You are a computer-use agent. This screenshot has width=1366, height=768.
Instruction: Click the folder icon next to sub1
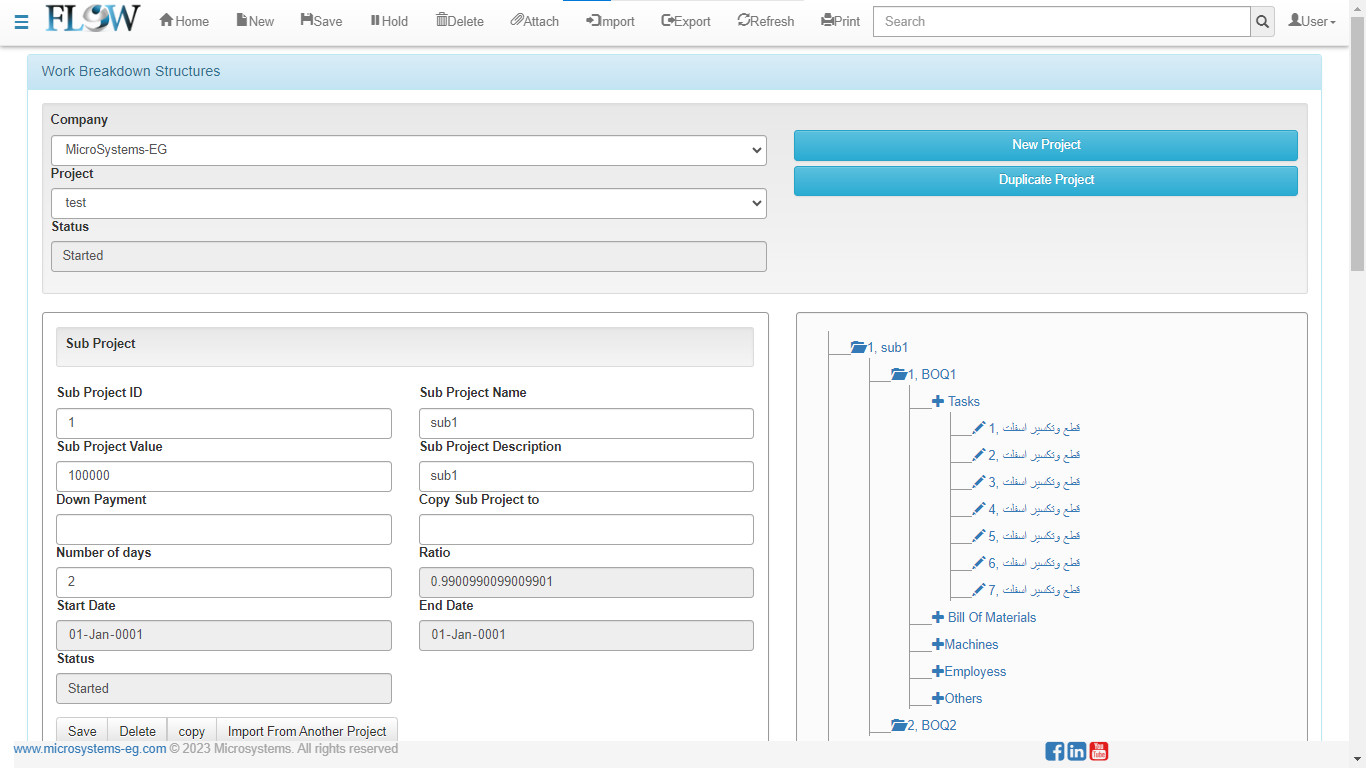coord(858,347)
